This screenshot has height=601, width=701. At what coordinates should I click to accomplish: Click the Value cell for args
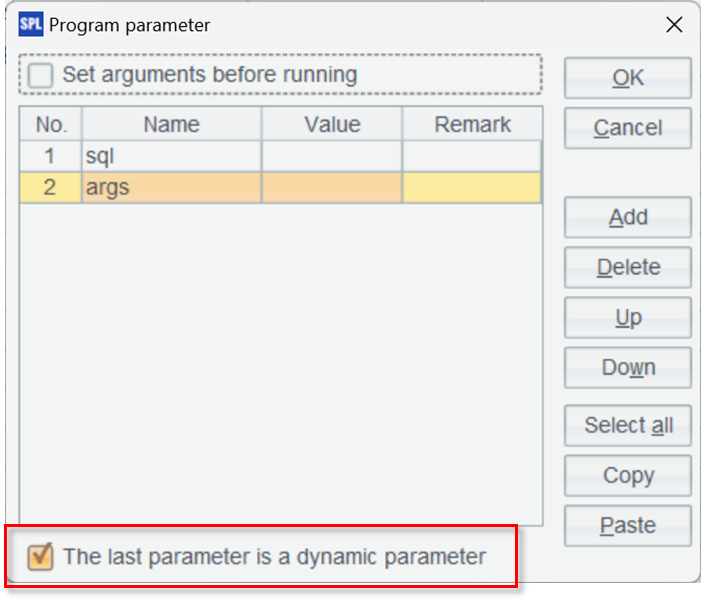[332, 188]
